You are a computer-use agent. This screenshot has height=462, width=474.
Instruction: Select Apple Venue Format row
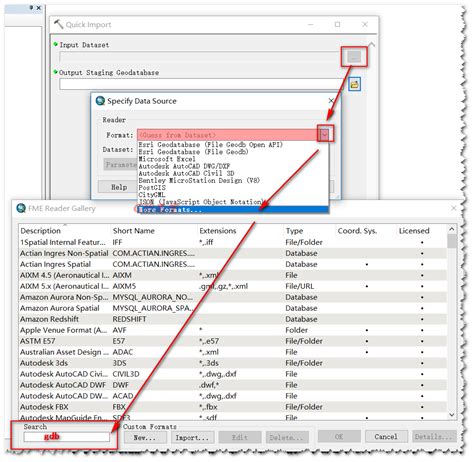pos(233,330)
